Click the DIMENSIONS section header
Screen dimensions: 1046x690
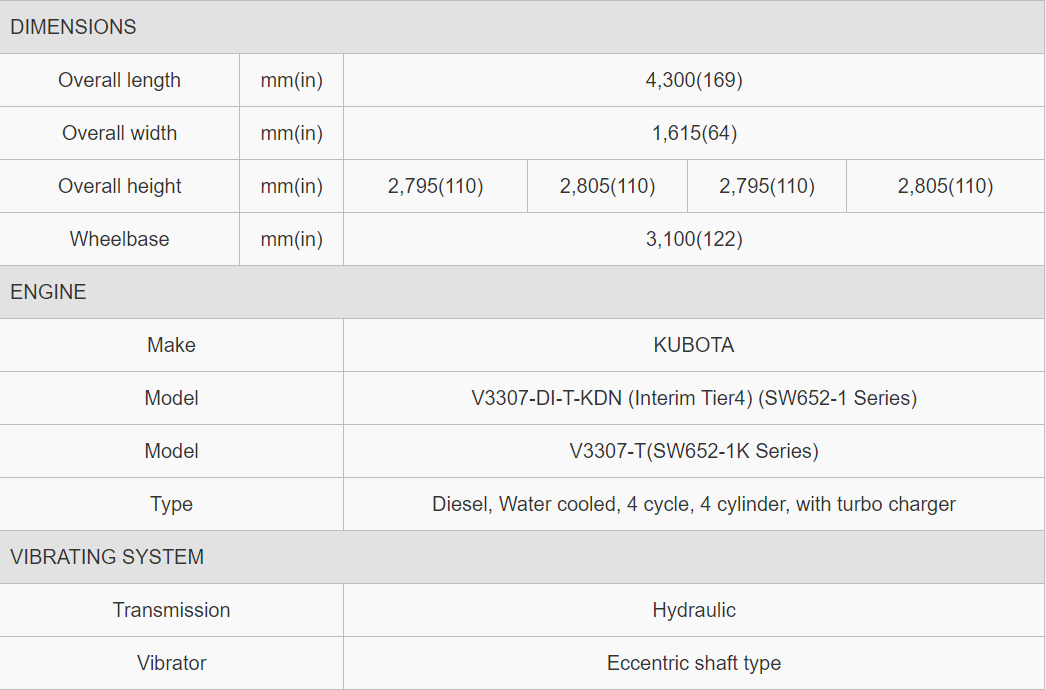pos(73,27)
